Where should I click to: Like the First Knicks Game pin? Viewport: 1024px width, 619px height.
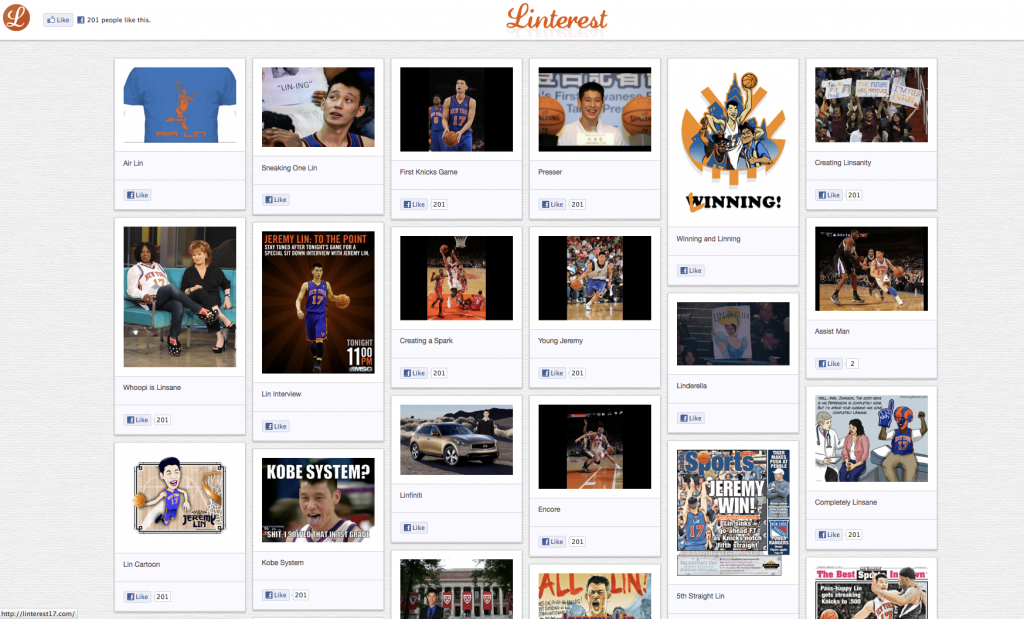click(414, 204)
